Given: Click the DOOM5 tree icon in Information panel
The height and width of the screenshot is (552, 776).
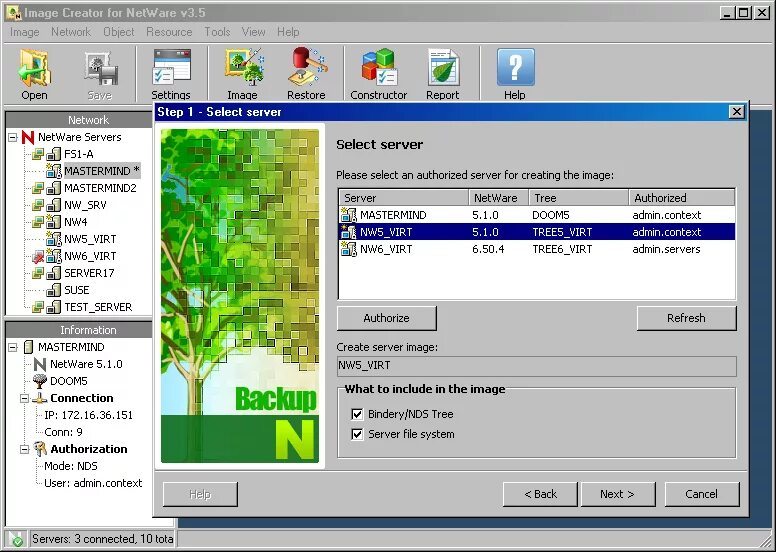Looking at the screenshot, I should tap(40, 381).
